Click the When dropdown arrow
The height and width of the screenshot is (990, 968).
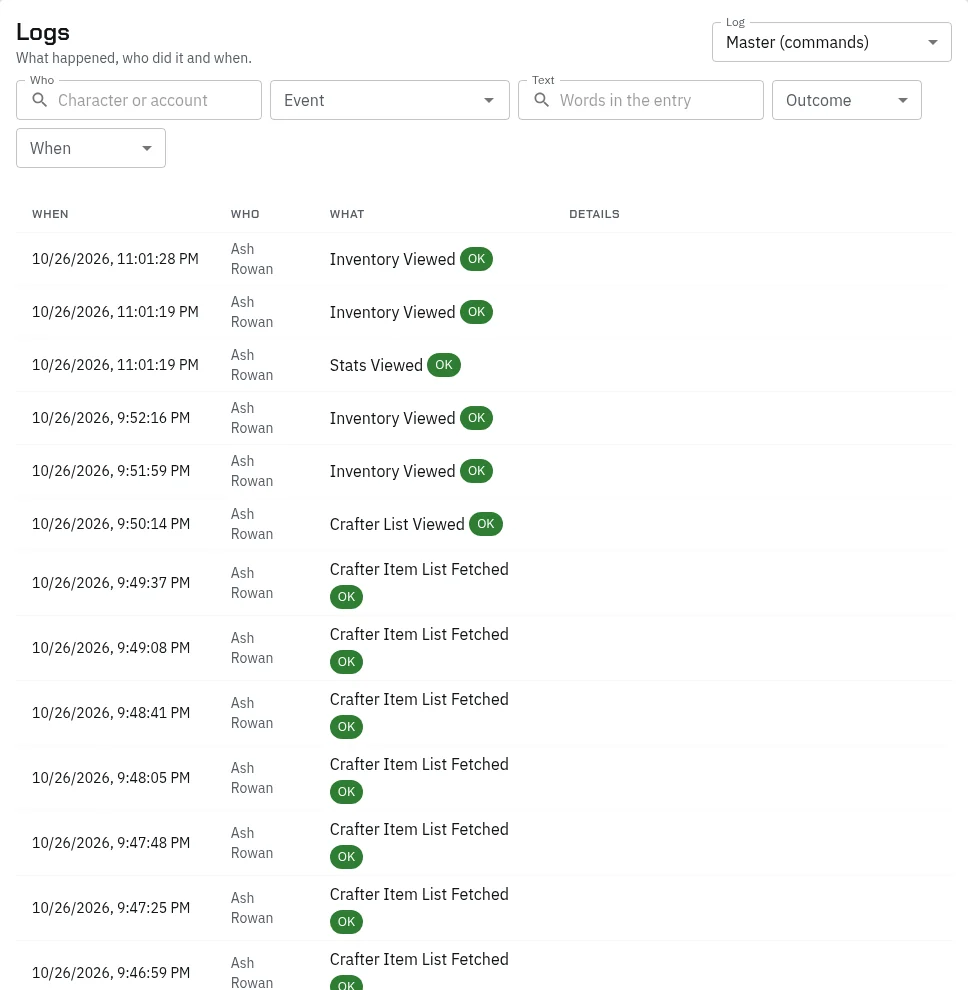146,148
